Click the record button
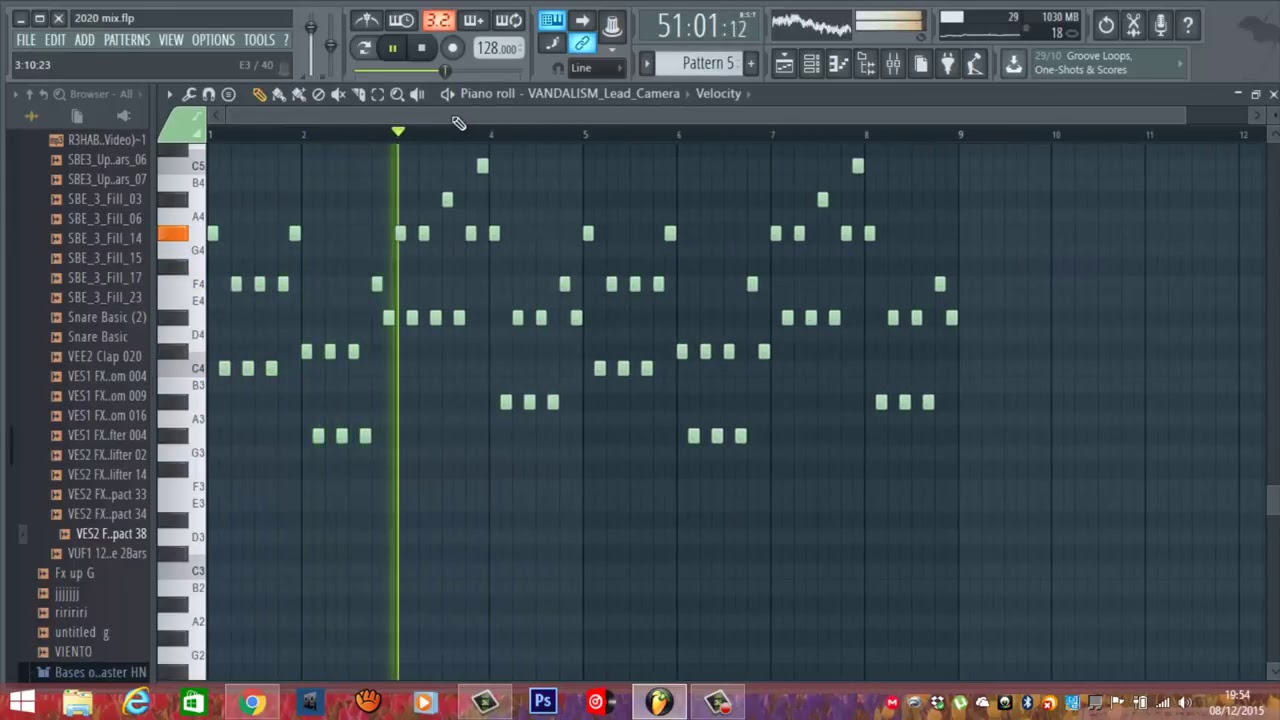 [x=452, y=48]
